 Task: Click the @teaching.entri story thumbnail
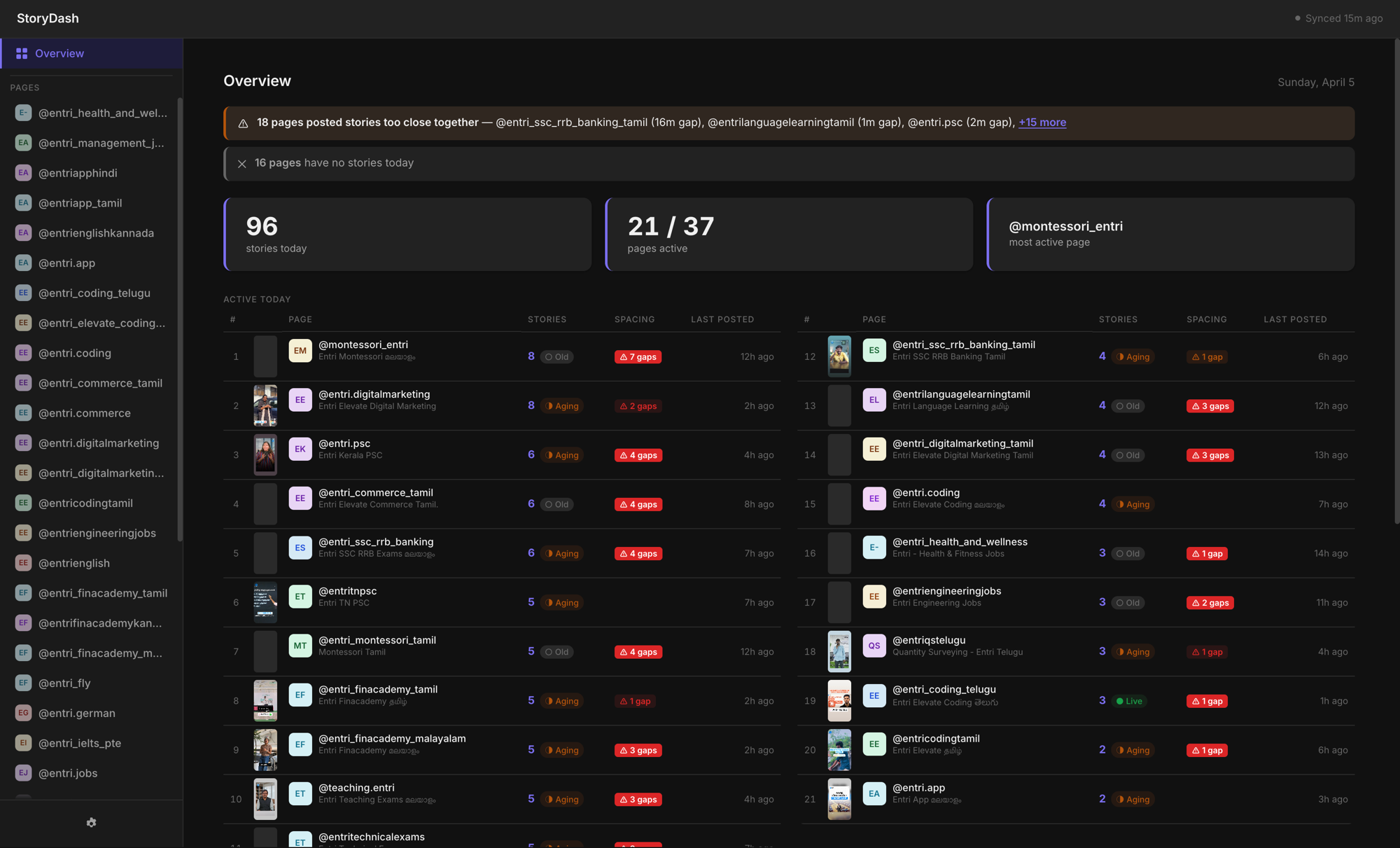pyautogui.click(x=265, y=798)
